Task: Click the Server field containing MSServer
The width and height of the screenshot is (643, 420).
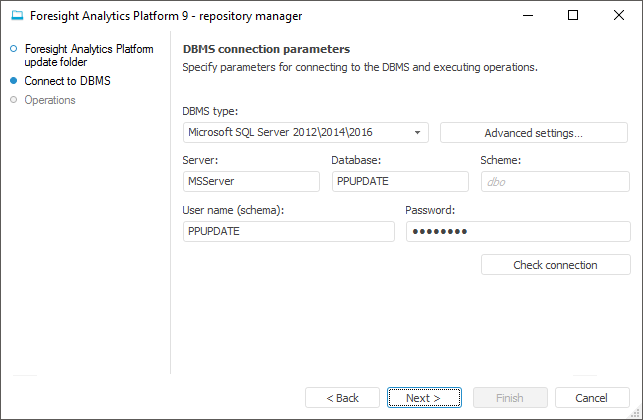Action: pos(252,181)
